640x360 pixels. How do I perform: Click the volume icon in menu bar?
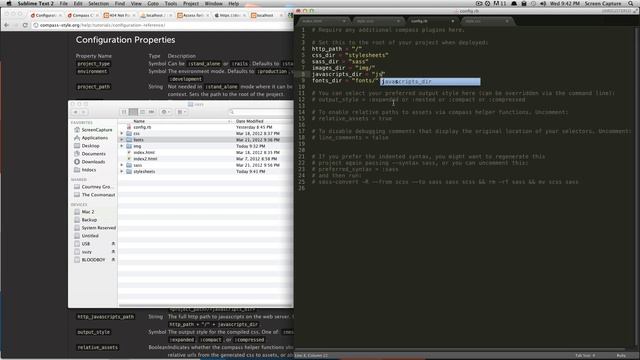(x=543, y=3)
